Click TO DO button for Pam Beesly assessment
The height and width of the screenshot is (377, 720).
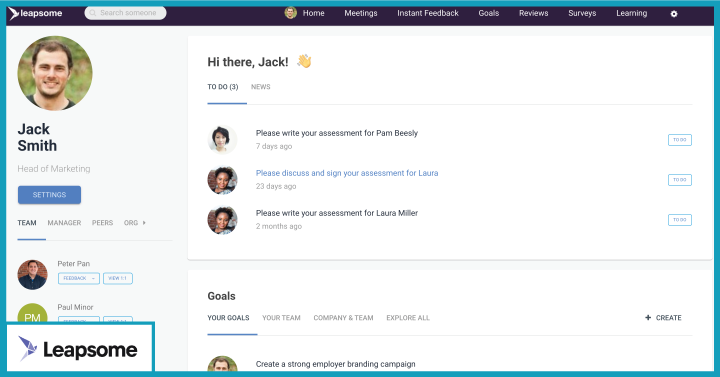680,140
